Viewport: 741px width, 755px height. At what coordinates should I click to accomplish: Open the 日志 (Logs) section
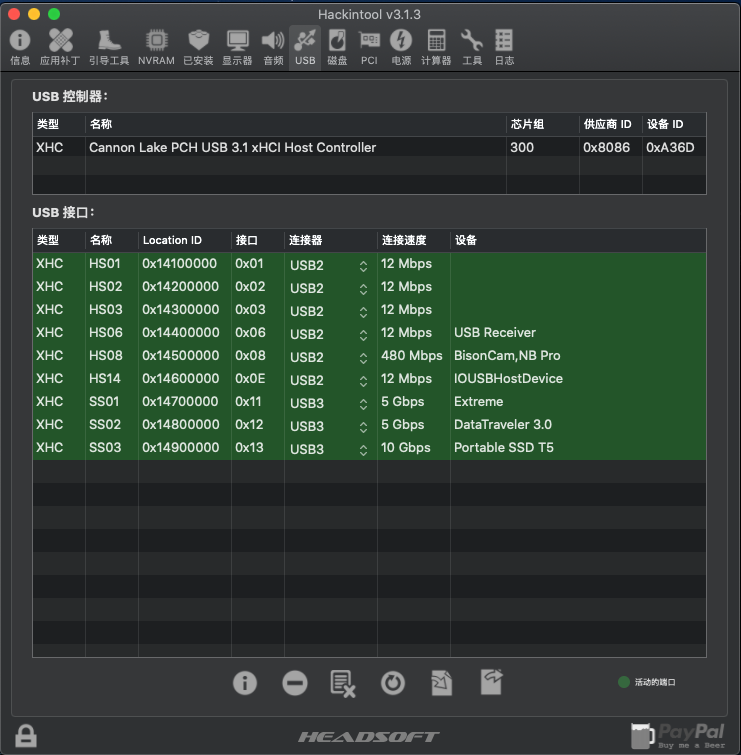504,47
